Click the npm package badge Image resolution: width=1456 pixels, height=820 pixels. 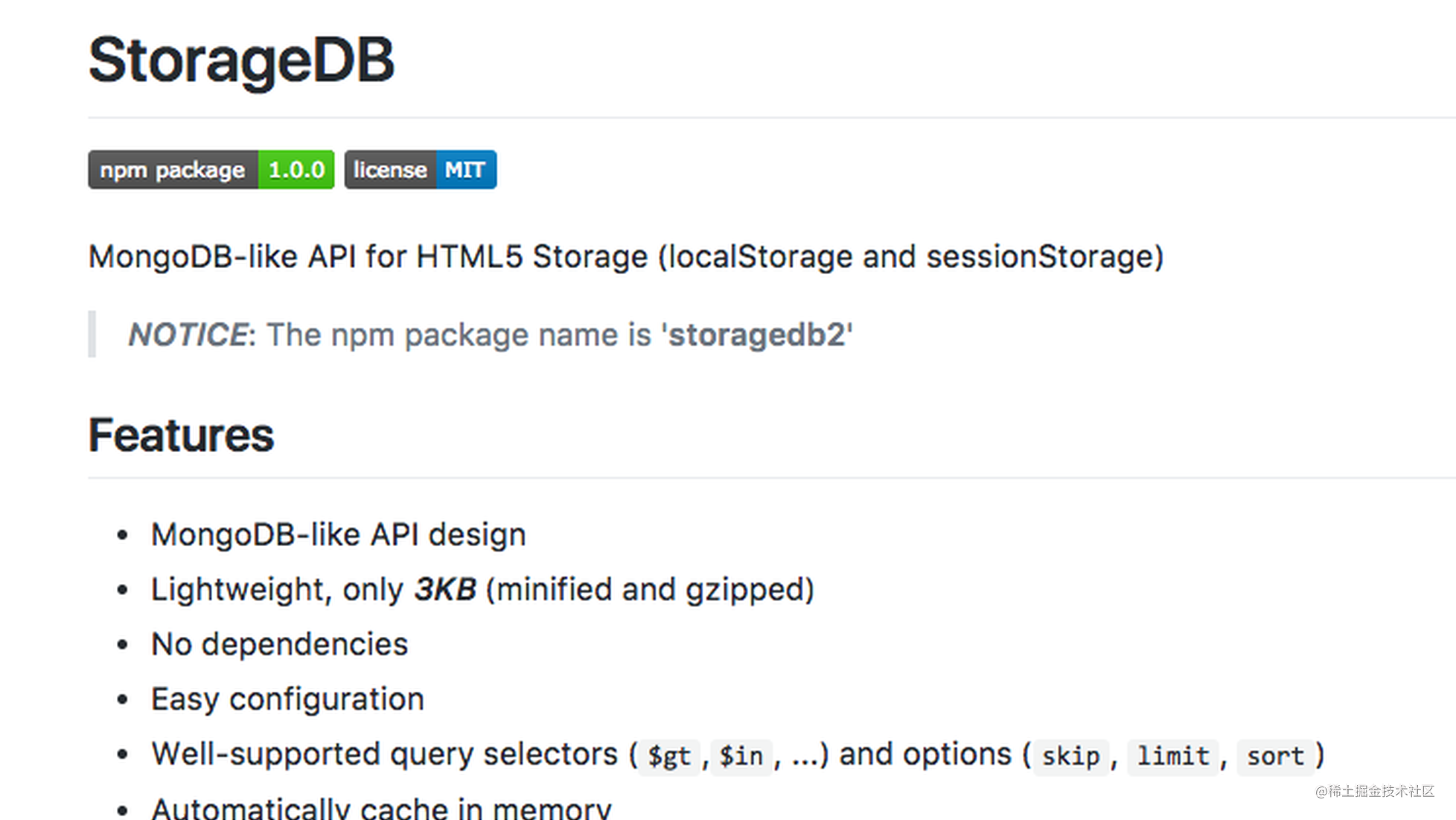173,169
